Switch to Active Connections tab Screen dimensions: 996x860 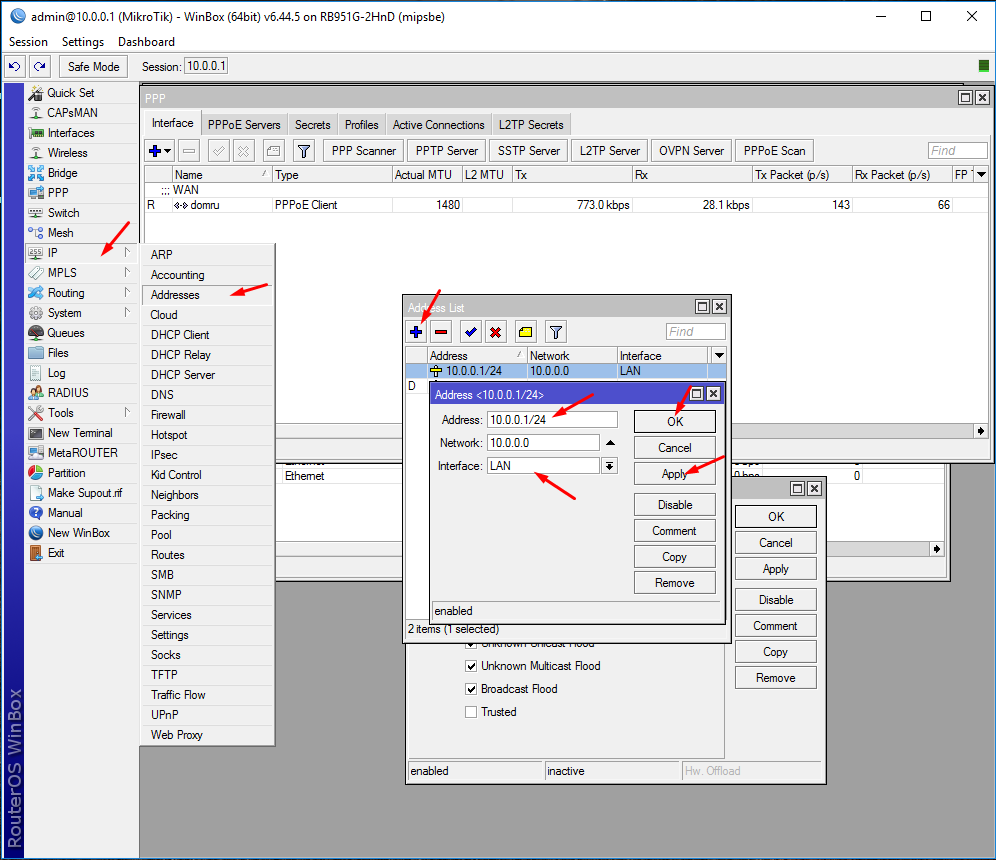[438, 124]
